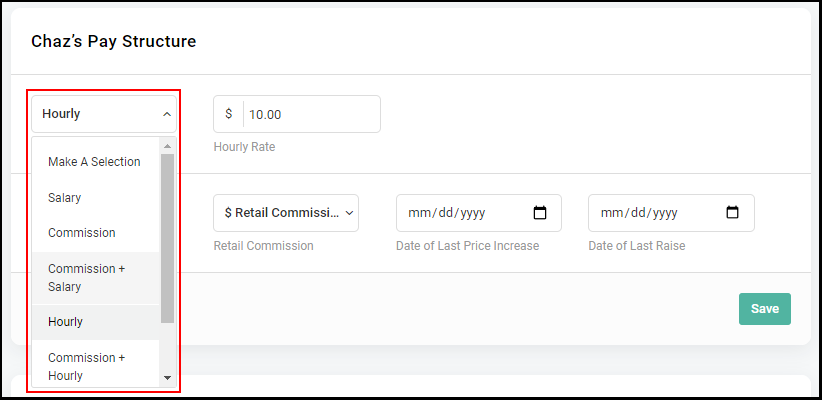Save Chaz's pay structure
This screenshot has width=822, height=400.
[x=765, y=309]
